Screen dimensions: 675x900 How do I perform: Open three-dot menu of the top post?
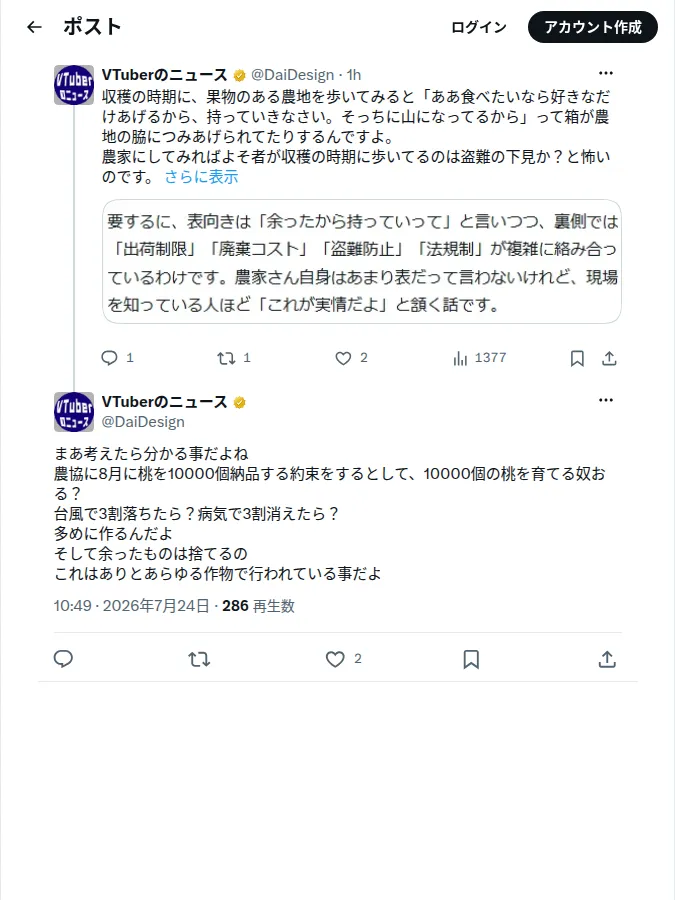coord(606,73)
